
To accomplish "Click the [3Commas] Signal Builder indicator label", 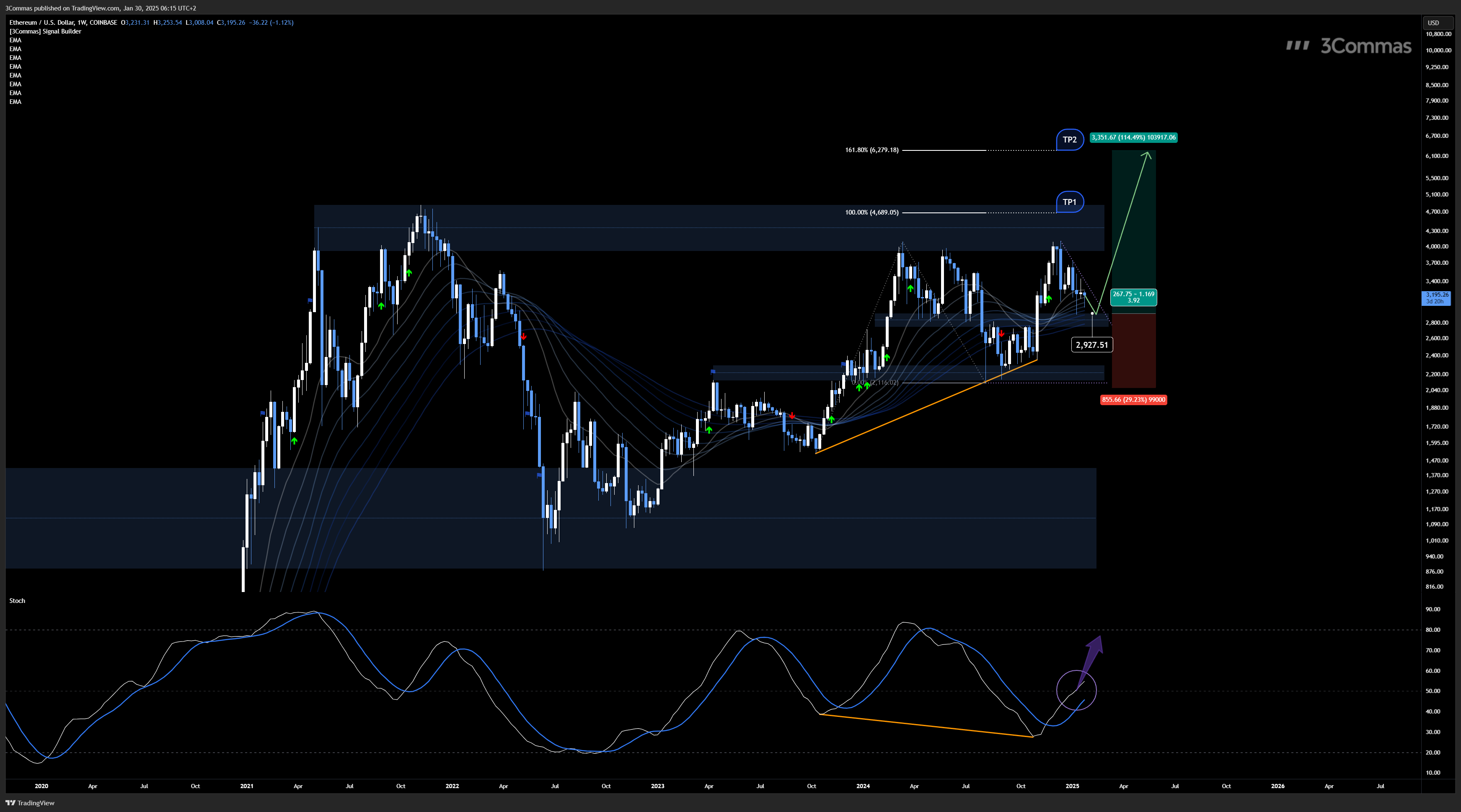I will point(45,31).
